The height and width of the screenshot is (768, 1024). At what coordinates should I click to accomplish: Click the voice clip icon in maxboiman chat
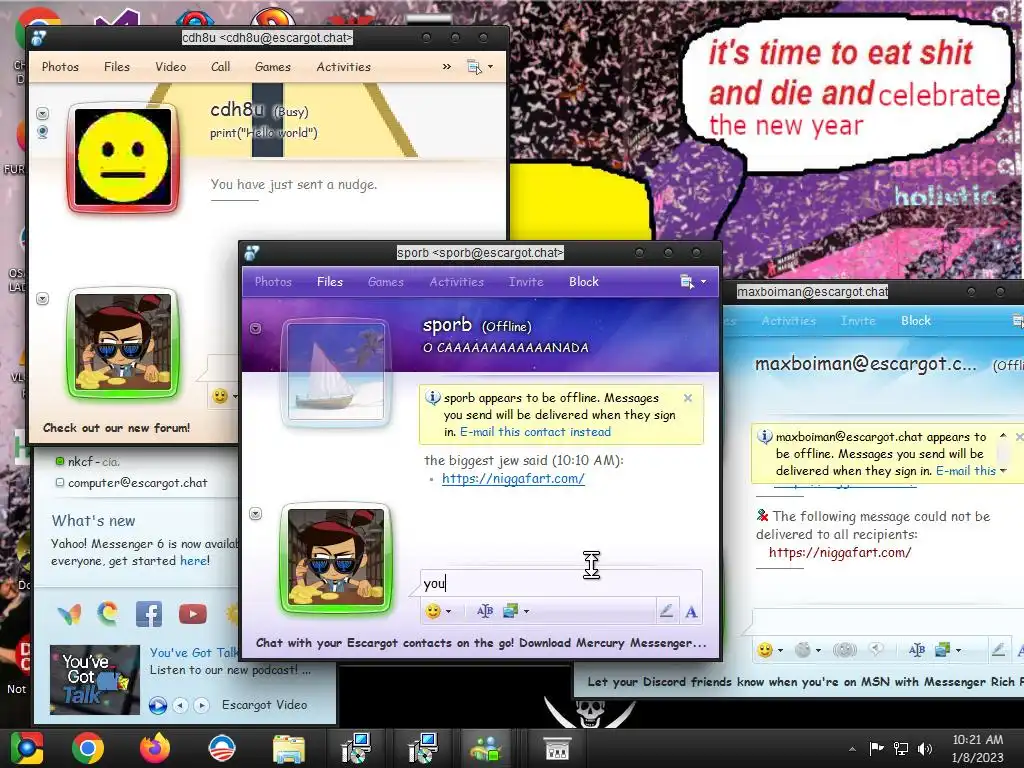click(x=876, y=649)
